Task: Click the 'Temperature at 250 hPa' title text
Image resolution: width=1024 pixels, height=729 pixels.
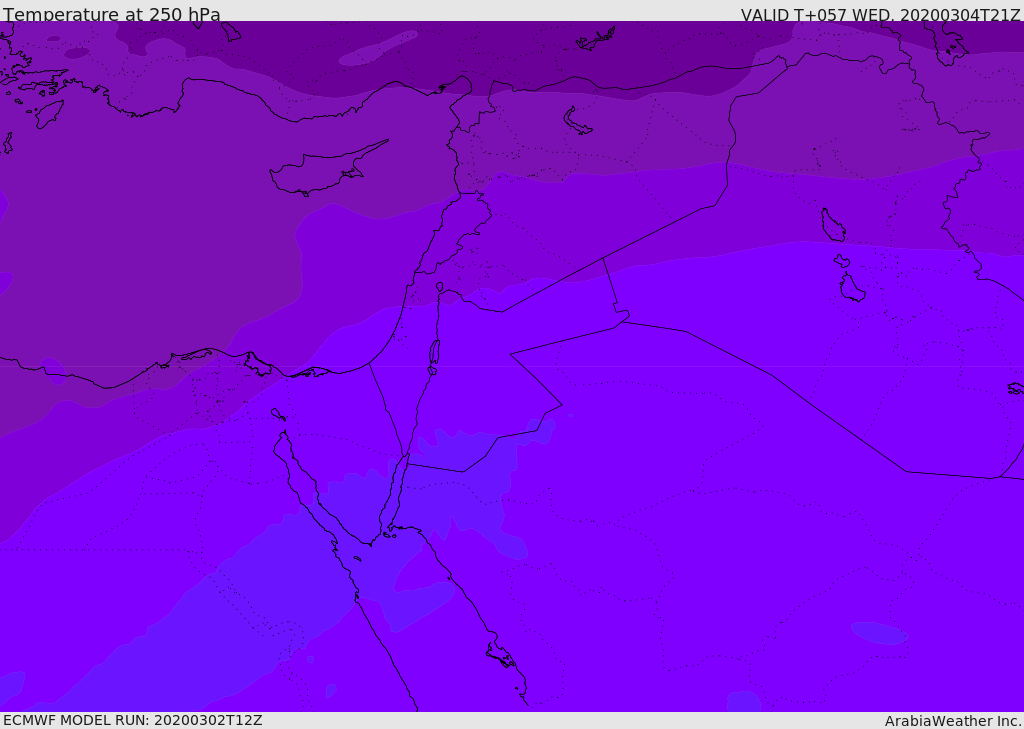Action: click(112, 14)
